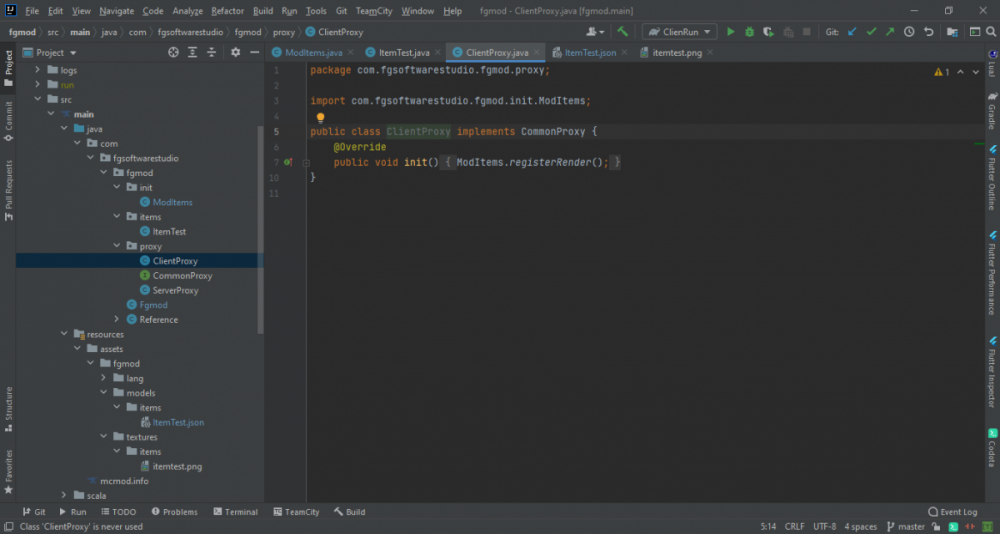Close the ClientProxy.java tab
The height and width of the screenshot is (534, 1000).
pos(537,52)
